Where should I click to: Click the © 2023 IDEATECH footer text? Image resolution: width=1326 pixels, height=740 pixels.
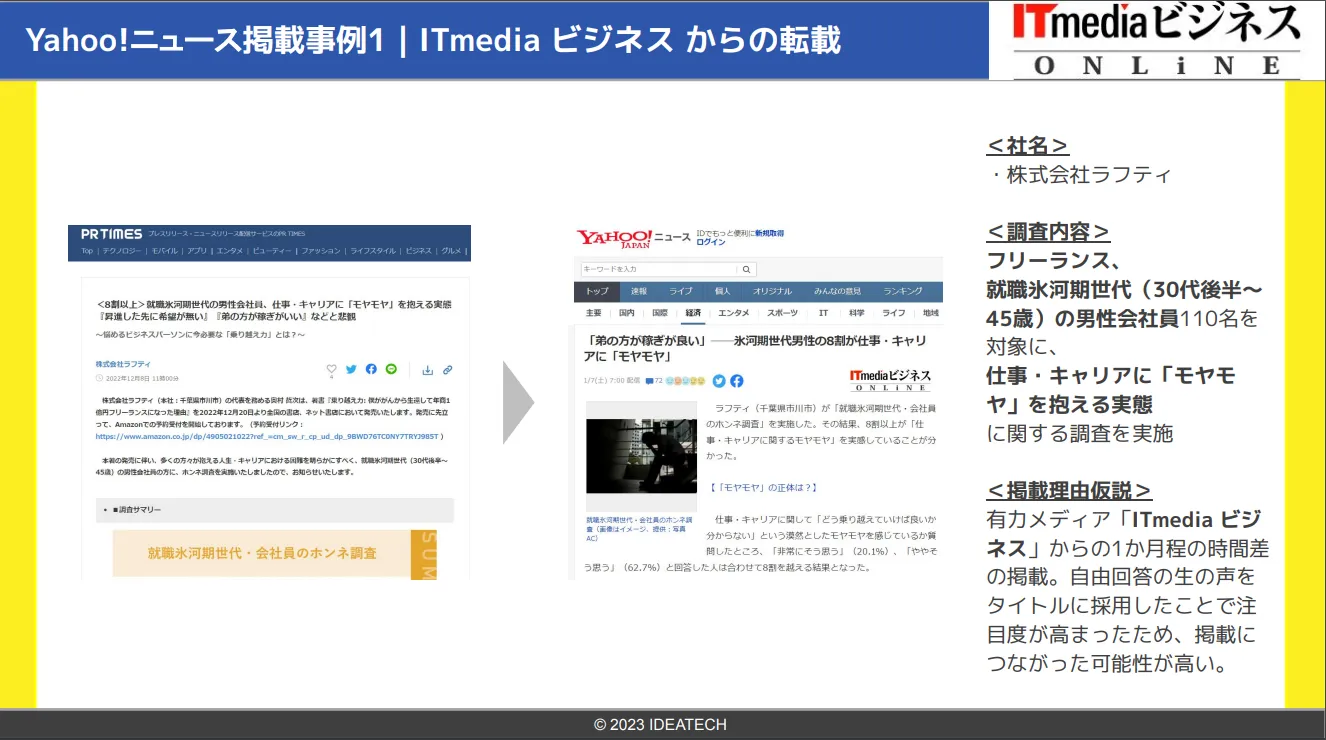(660, 724)
